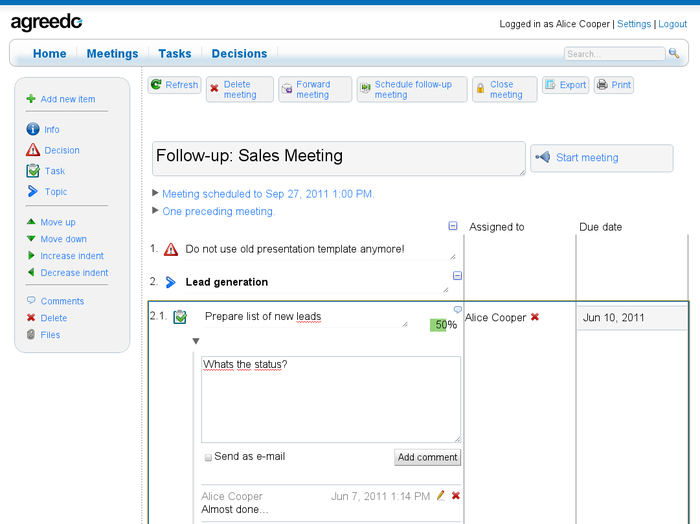Image resolution: width=700 pixels, height=524 pixels.
Task: Click the Logout link
Action: 672,24
